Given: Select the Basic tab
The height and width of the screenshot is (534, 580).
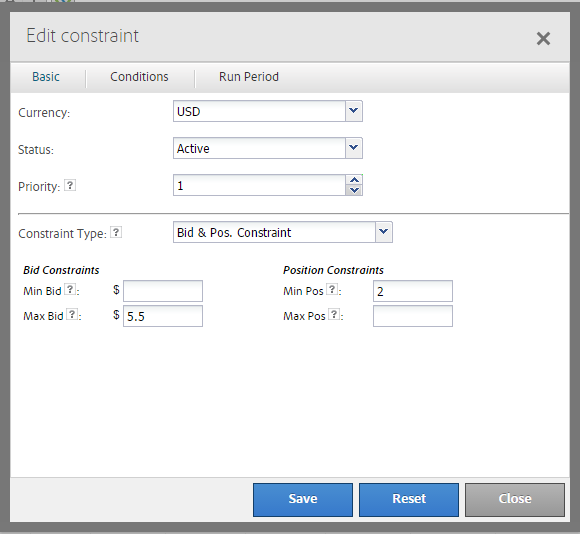Looking at the screenshot, I should coord(46,77).
